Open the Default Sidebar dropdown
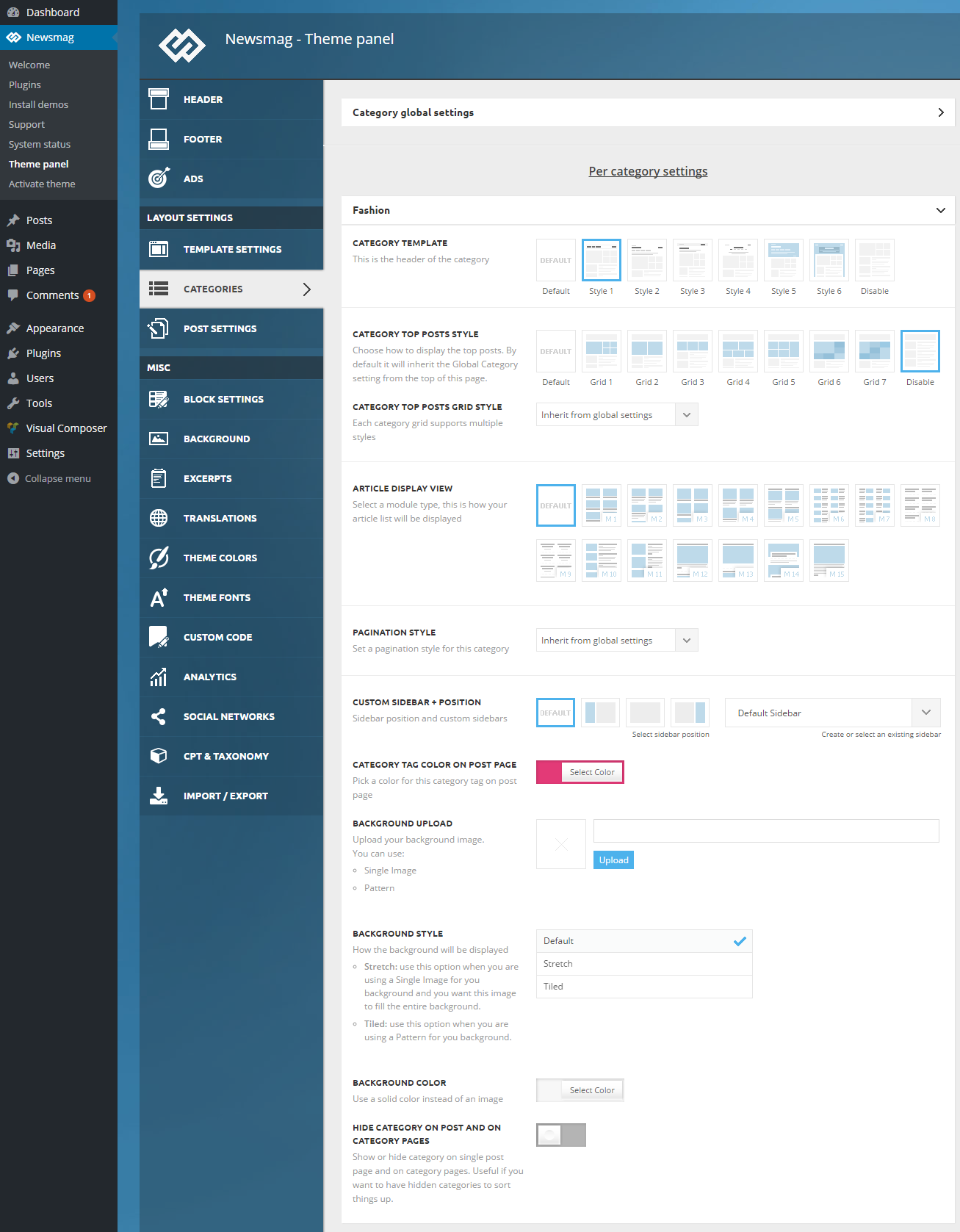Image resolution: width=960 pixels, height=1232 pixels. point(832,713)
